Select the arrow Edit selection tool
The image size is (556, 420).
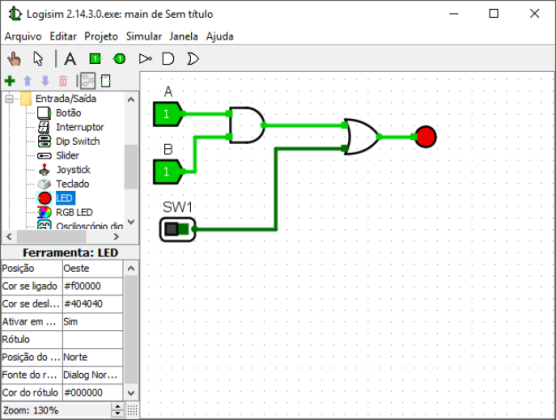coord(38,59)
